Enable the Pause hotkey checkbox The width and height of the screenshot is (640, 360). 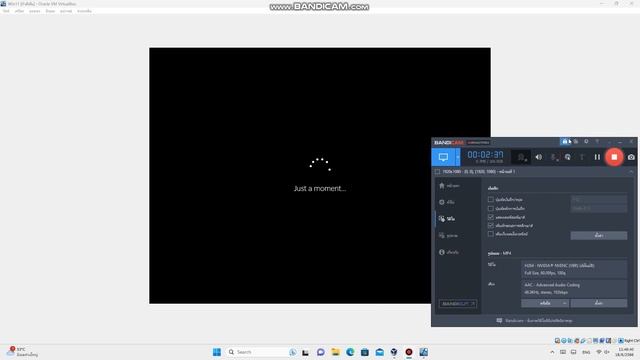[x=491, y=208]
